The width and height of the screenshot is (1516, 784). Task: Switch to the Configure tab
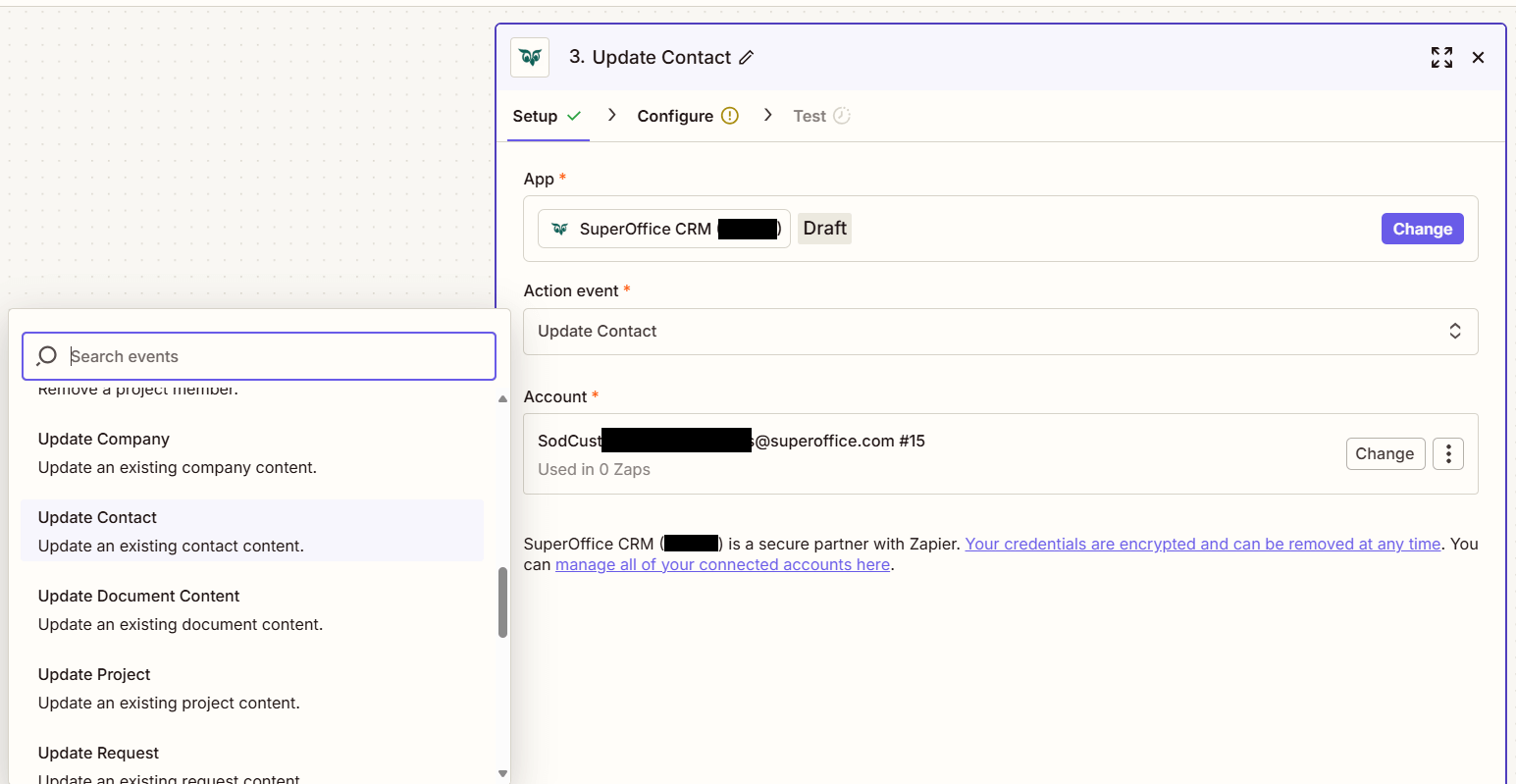point(676,115)
